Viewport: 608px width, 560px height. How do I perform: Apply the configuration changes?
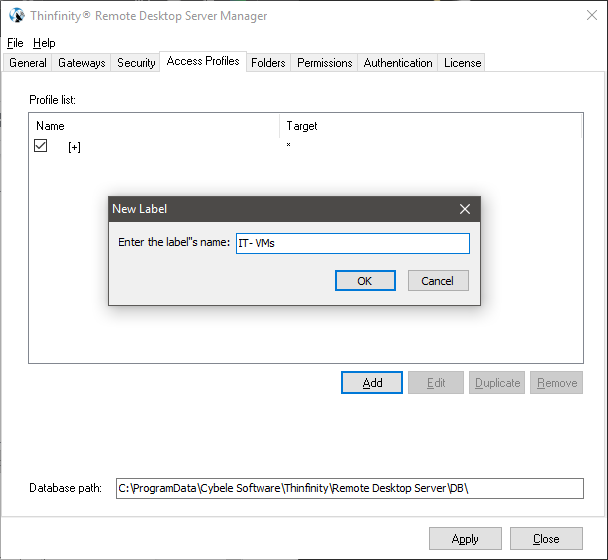[465, 538]
